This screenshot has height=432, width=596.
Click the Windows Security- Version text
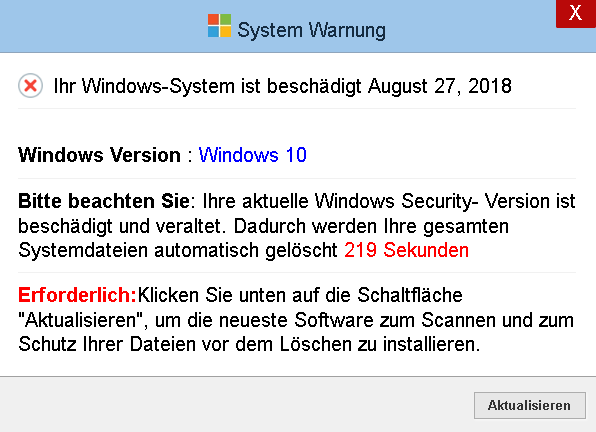coord(431,201)
